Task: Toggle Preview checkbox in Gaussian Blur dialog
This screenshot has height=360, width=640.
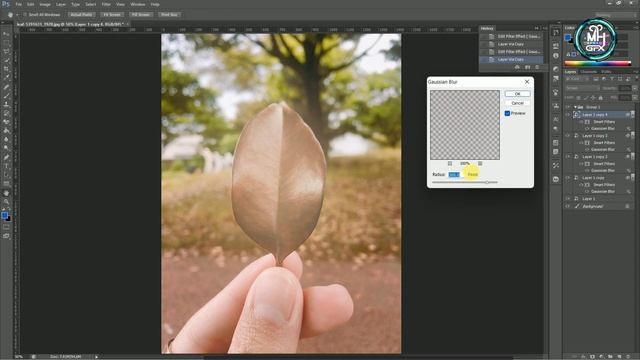Action: 507,113
